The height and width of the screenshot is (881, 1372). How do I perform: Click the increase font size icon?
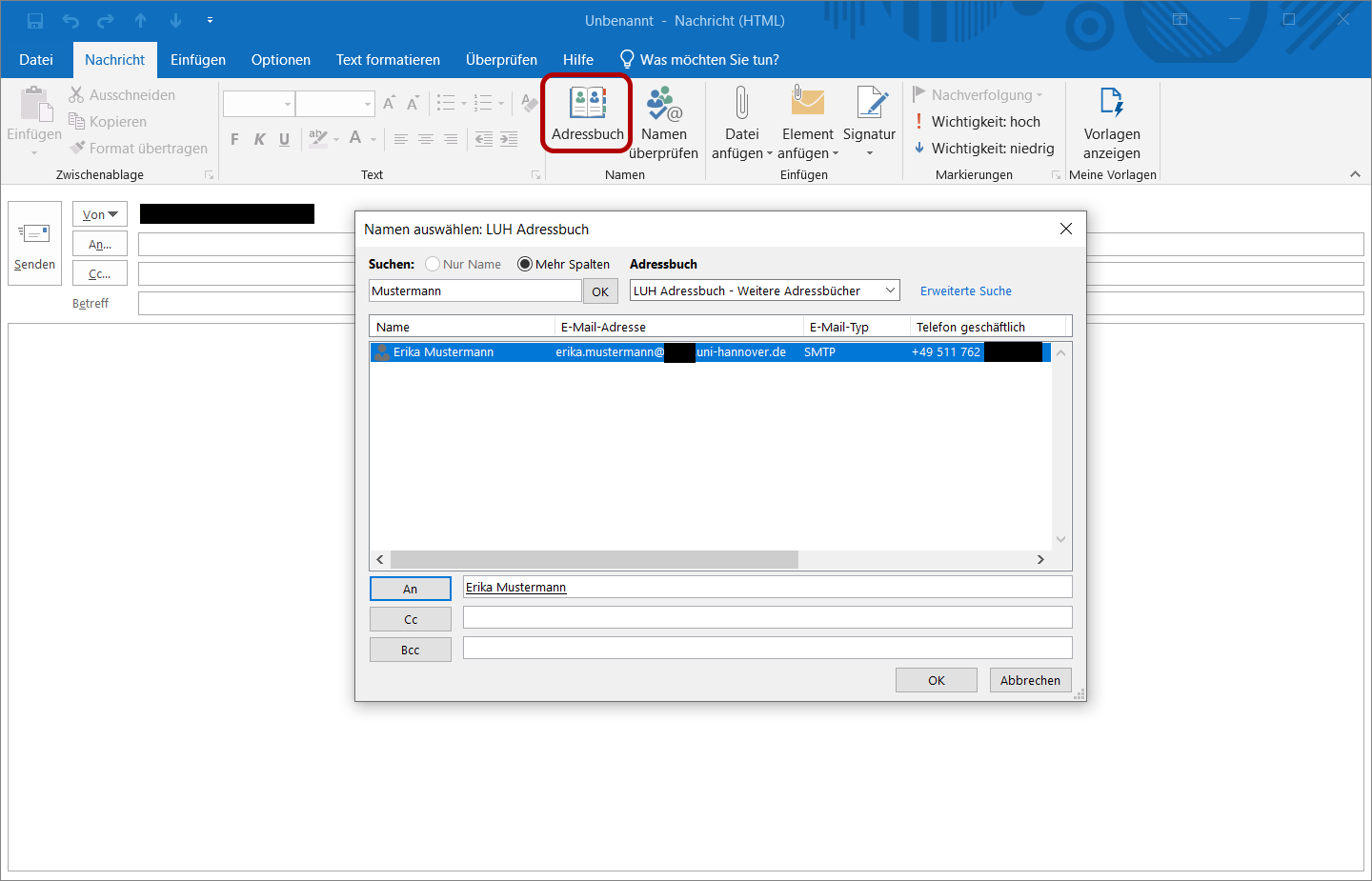click(x=389, y=103)
